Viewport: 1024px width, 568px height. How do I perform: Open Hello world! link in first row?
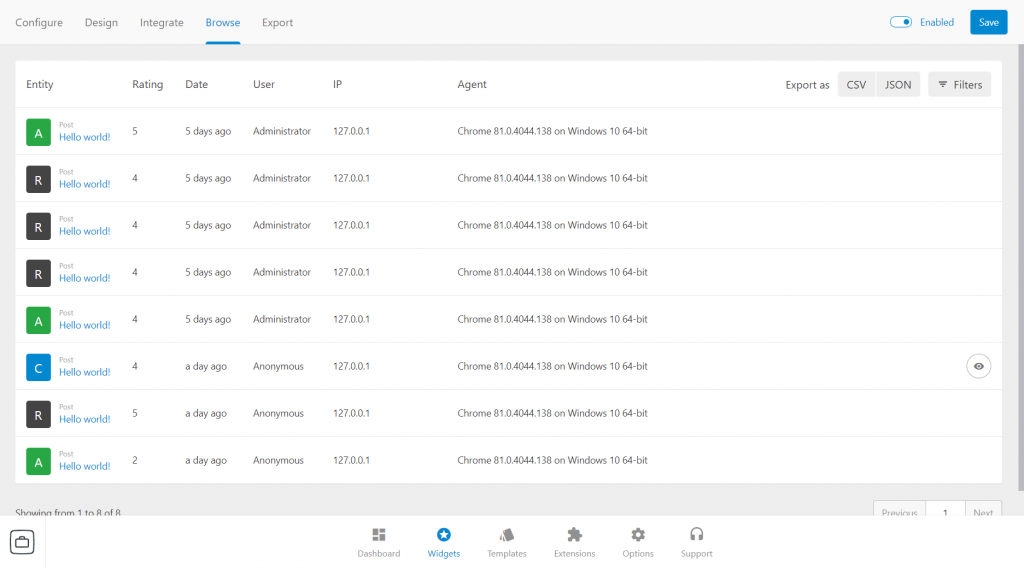[85, 137]
